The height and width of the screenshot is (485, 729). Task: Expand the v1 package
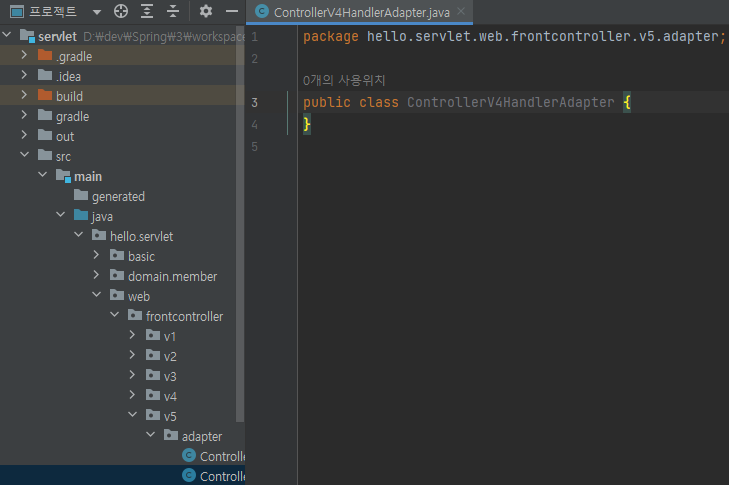pos(132,335)
